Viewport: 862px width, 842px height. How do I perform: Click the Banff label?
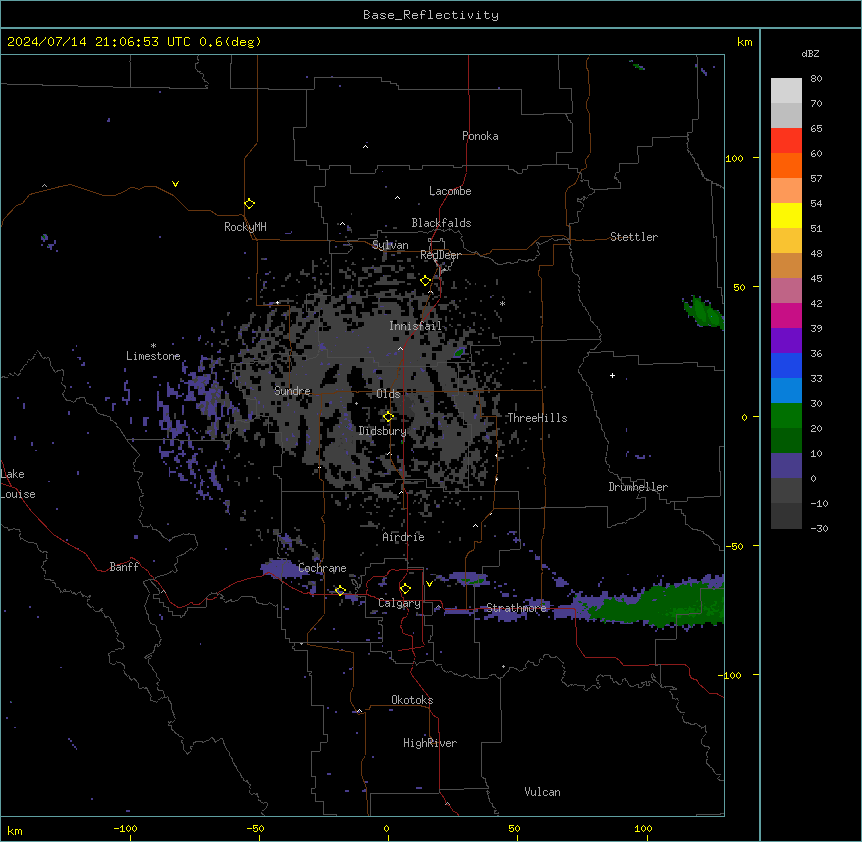pyautogui.click(x=124, y=567)
